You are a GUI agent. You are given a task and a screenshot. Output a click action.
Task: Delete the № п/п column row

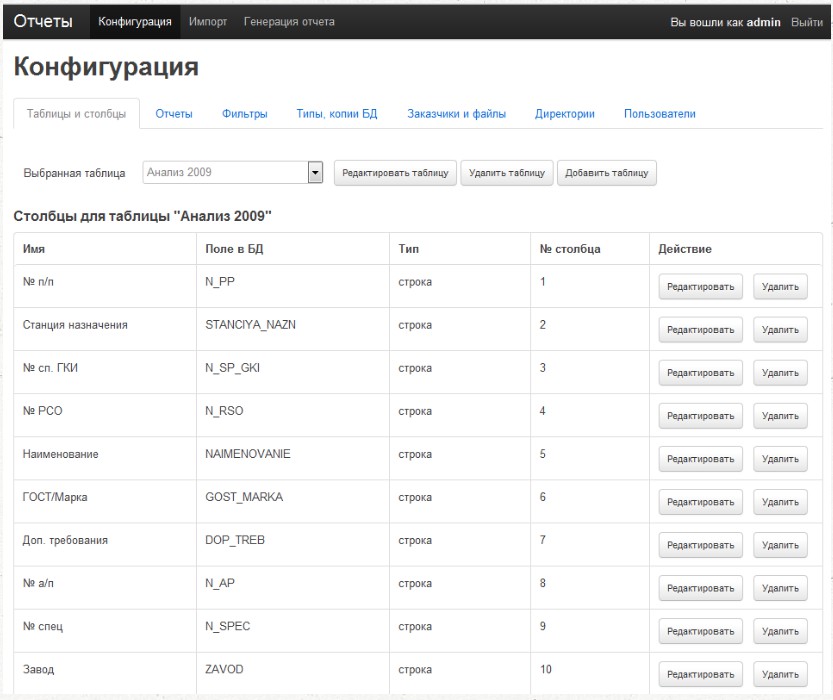point(780,287)
